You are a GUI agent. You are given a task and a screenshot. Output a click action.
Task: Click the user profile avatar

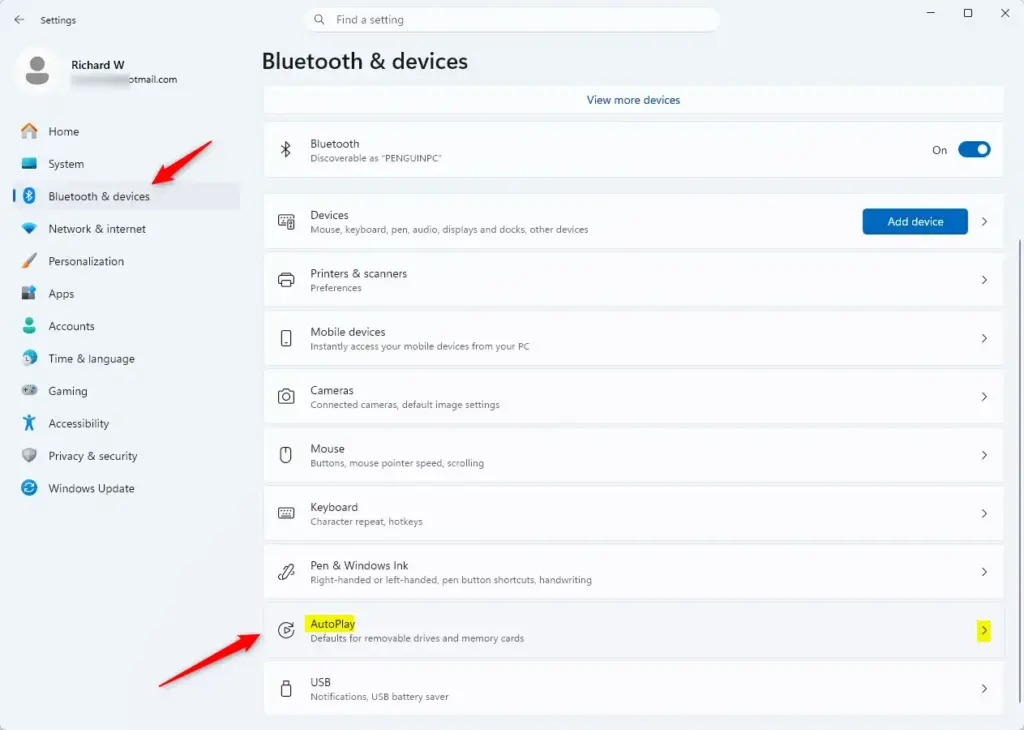37,71
